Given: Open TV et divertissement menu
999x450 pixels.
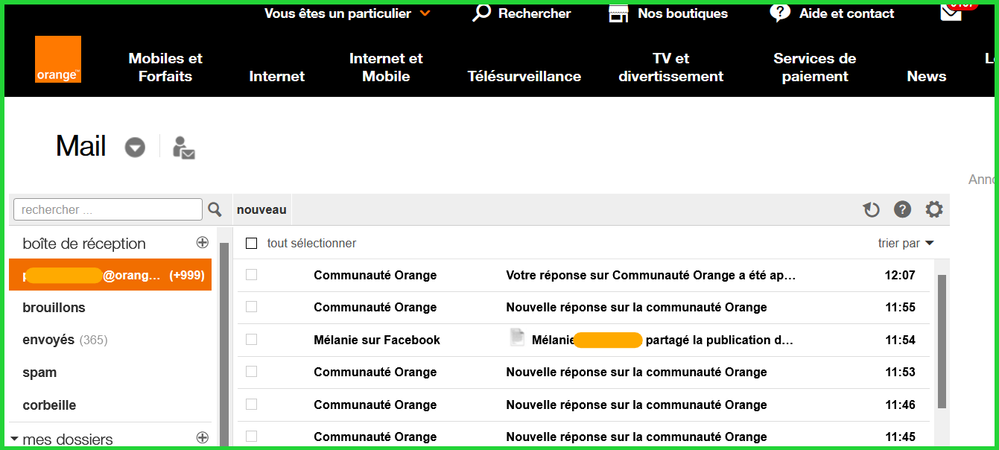Looking at the screenshot, I should coord(671,68).
